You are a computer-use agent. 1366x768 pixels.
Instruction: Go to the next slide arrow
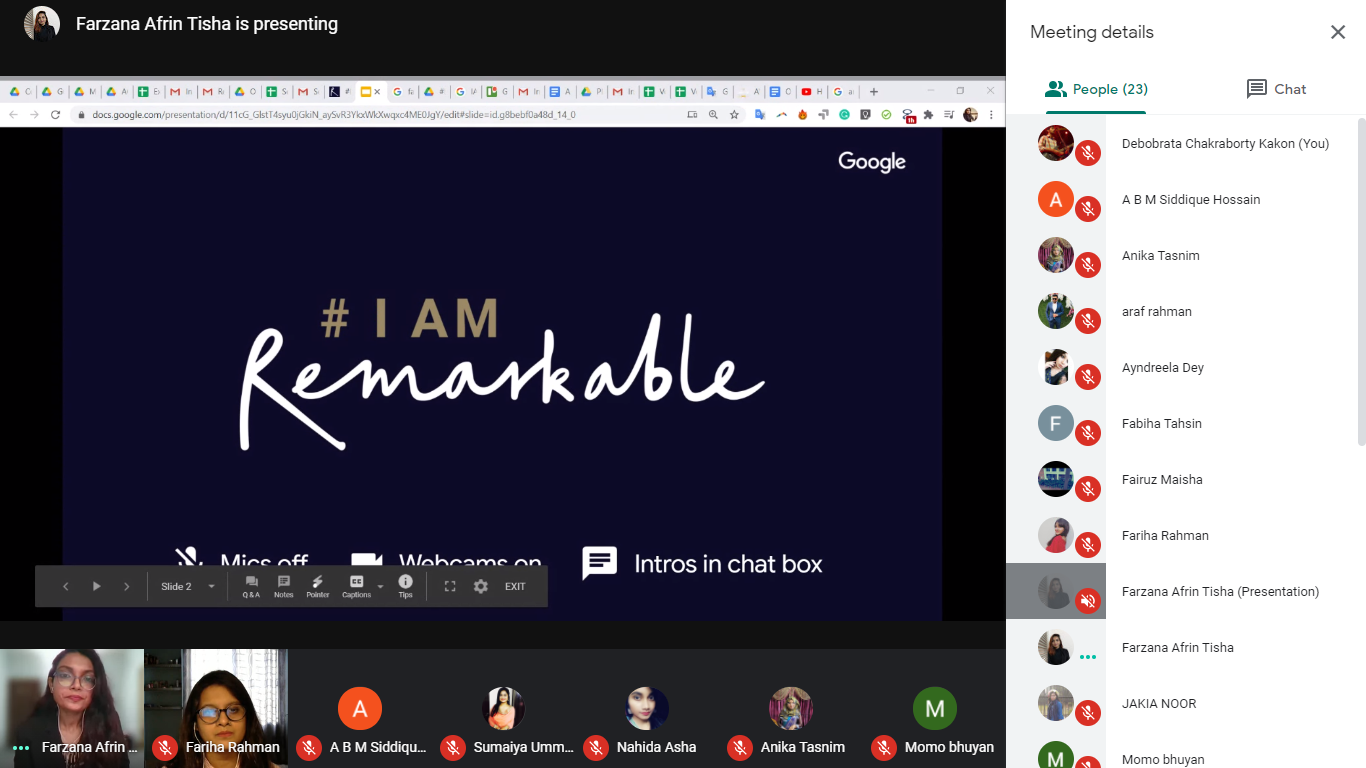tap(126, 587)
